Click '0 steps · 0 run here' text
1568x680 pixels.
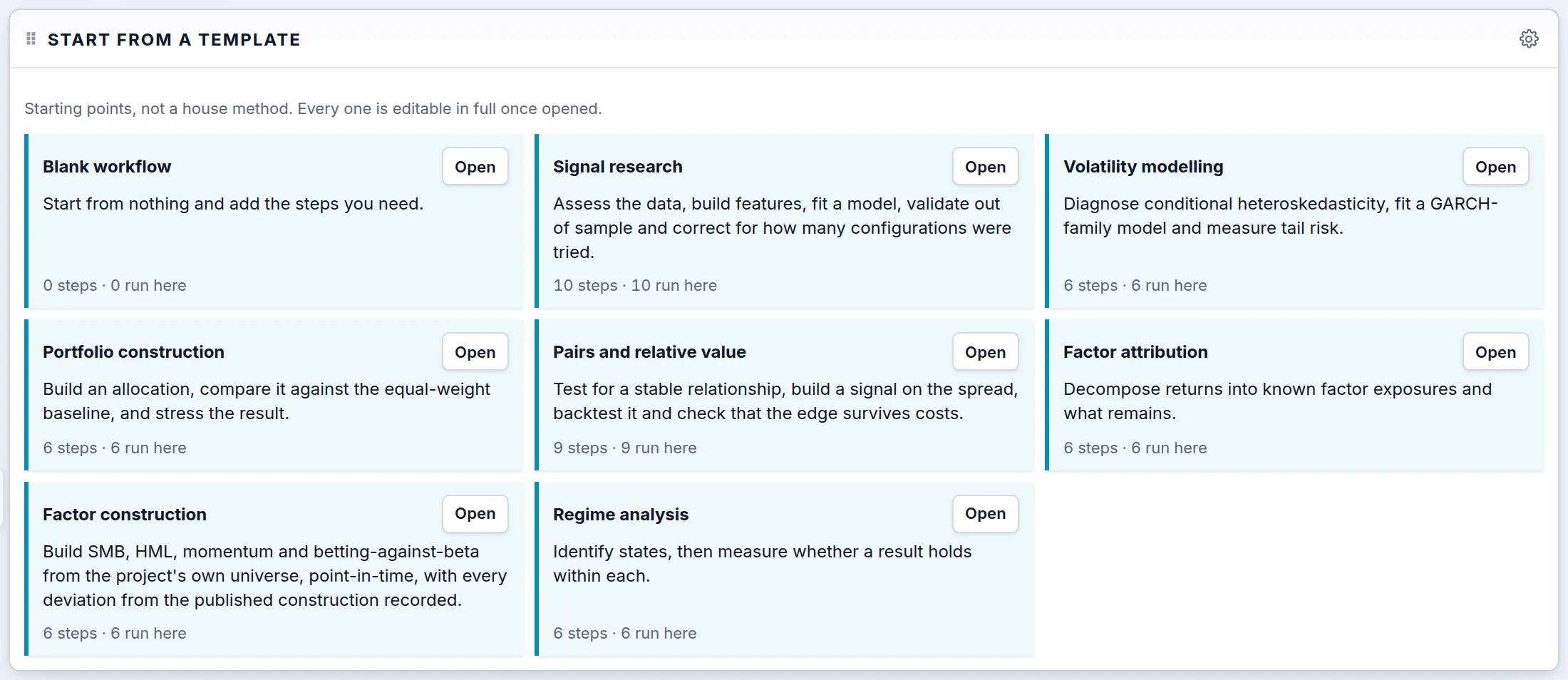click(x=115, y=286)
